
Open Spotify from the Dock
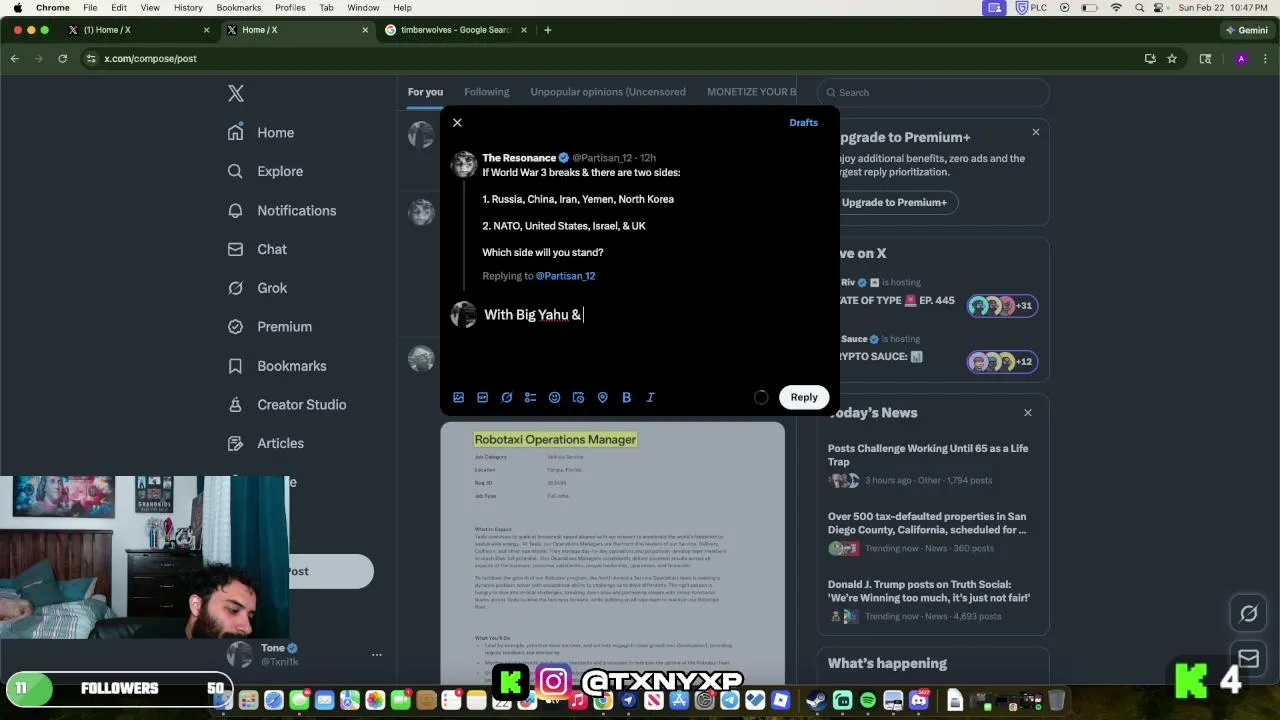[x=867, y=701]
